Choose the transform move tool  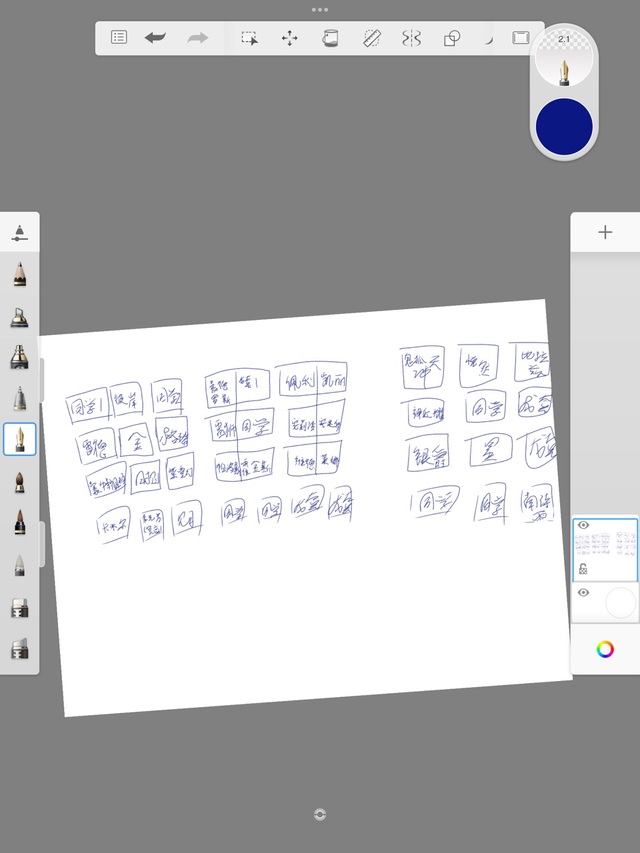tap(290, 38)
